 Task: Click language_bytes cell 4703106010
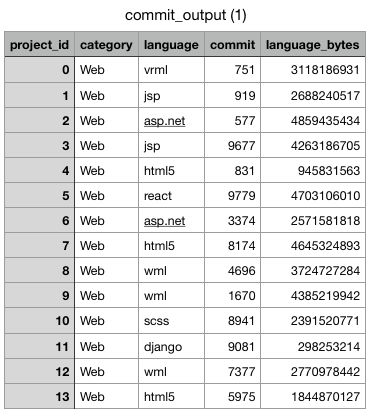coord(313,195)
